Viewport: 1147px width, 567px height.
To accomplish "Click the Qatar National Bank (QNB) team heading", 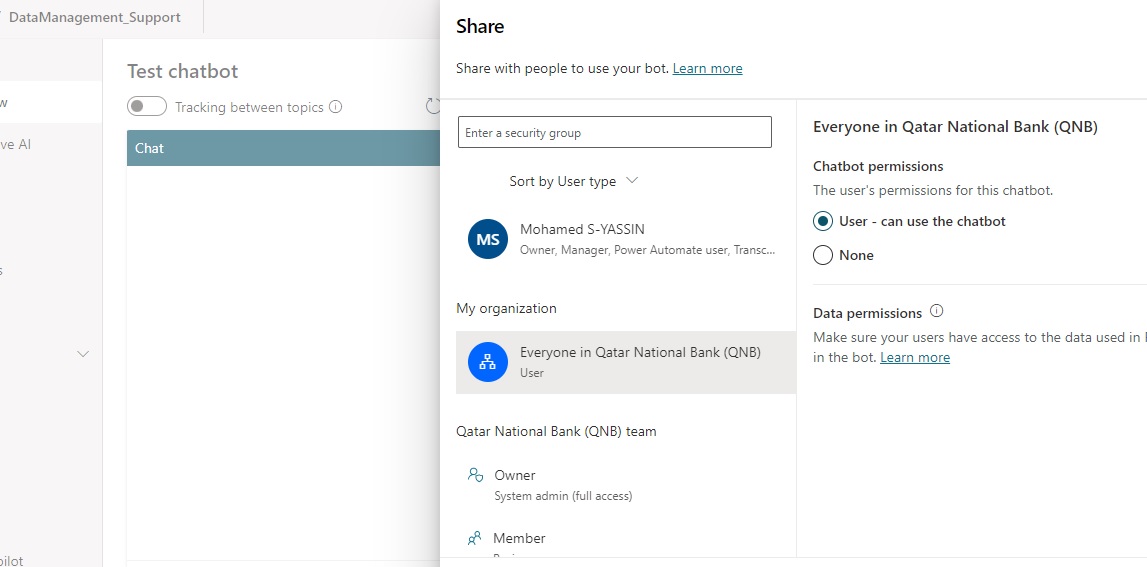I will coord(556,431).
